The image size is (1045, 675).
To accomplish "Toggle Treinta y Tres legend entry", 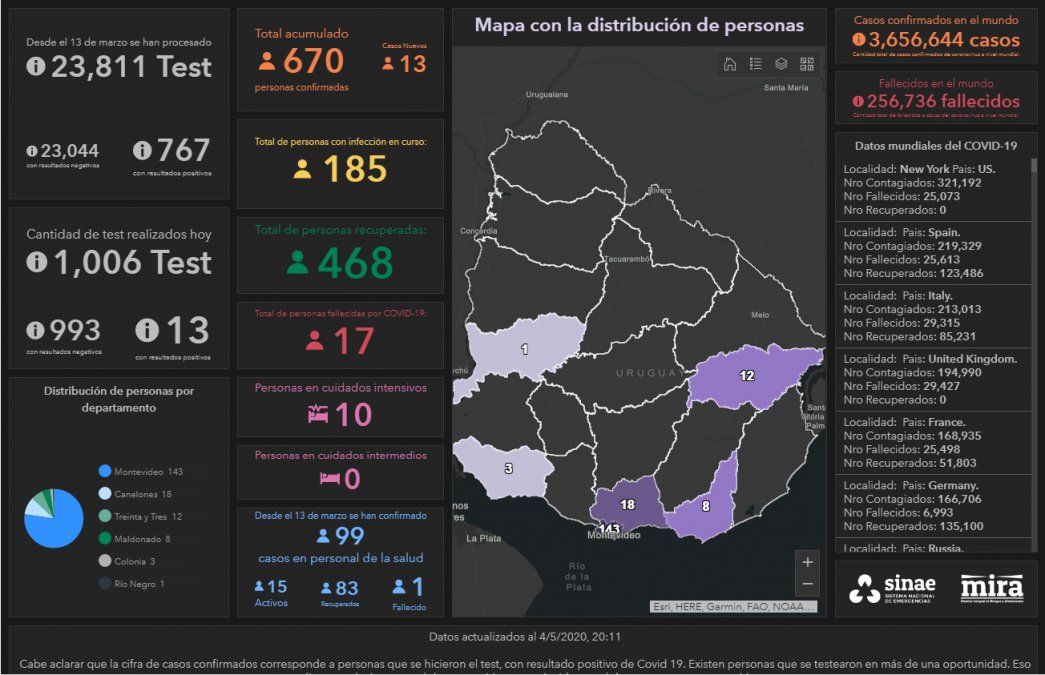I will tap(140, 517).
